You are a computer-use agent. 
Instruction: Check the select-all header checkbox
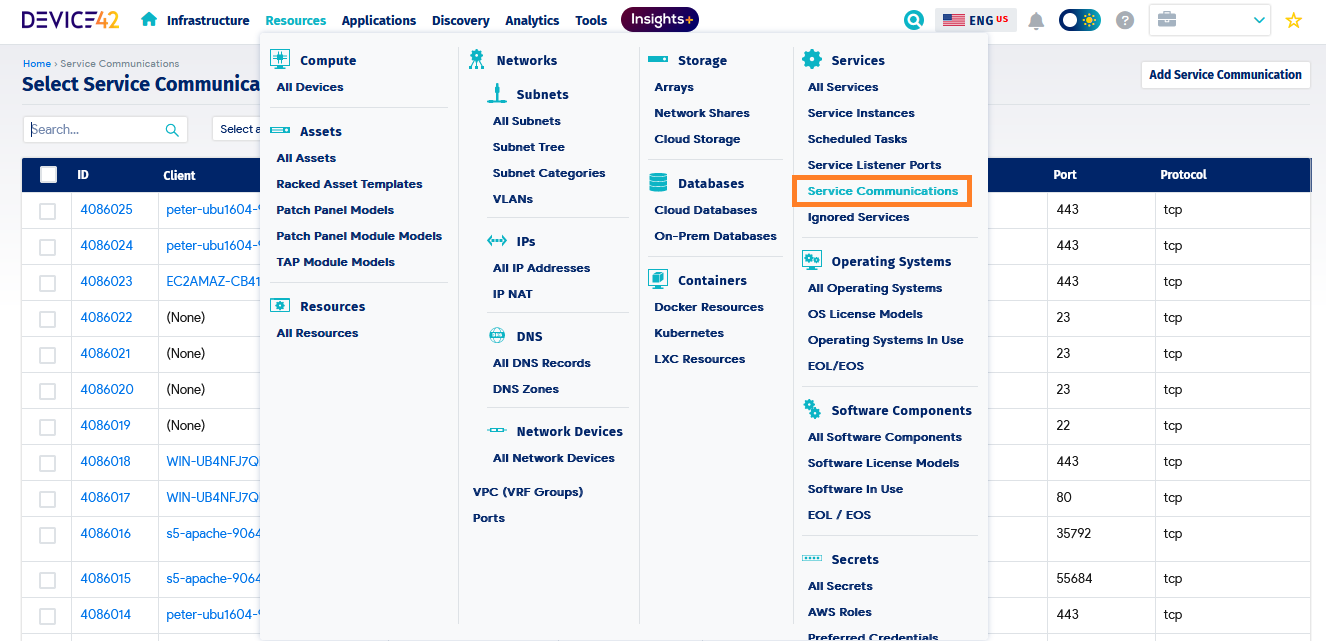[48, 175]
